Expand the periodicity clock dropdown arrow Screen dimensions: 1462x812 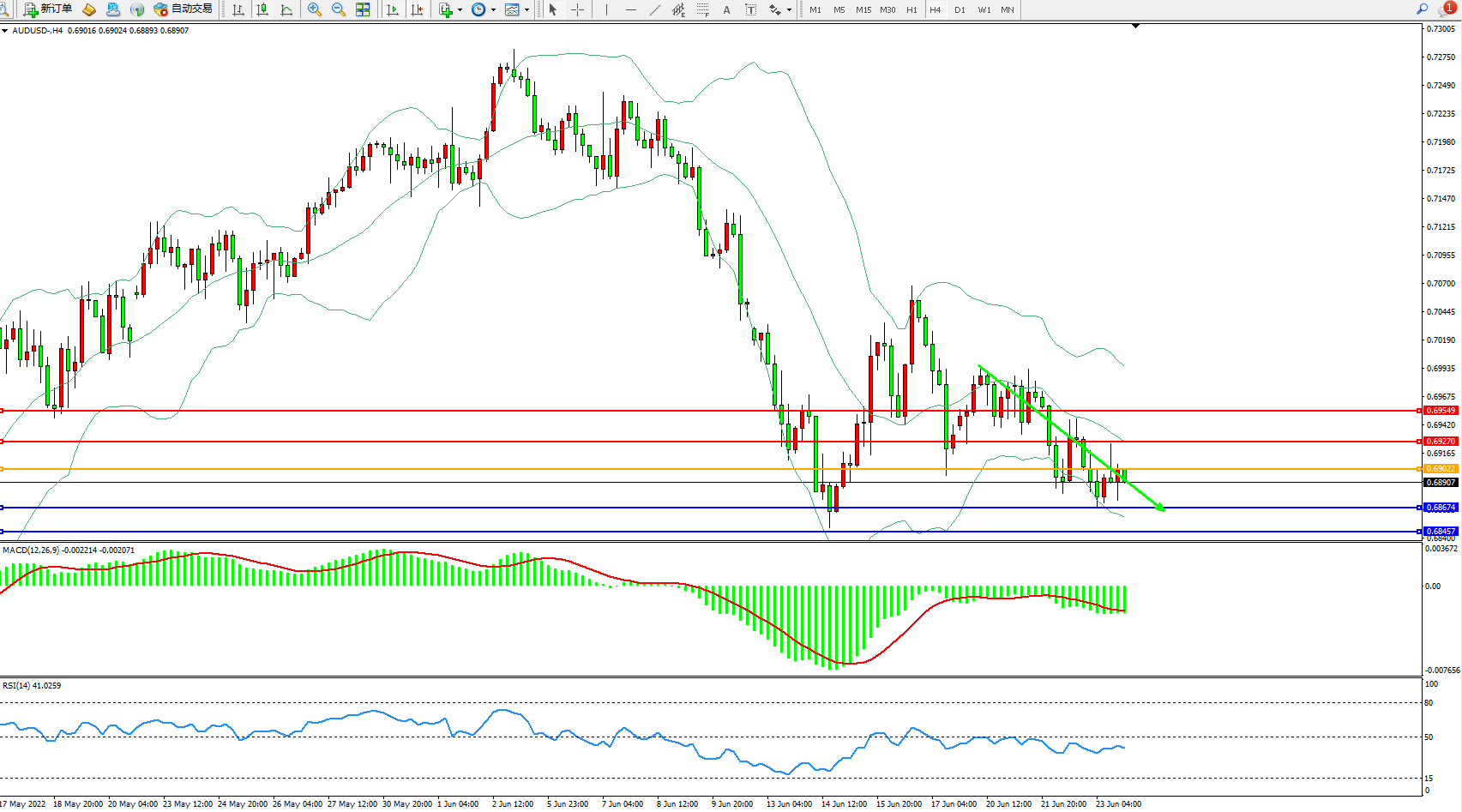point(493,9)
